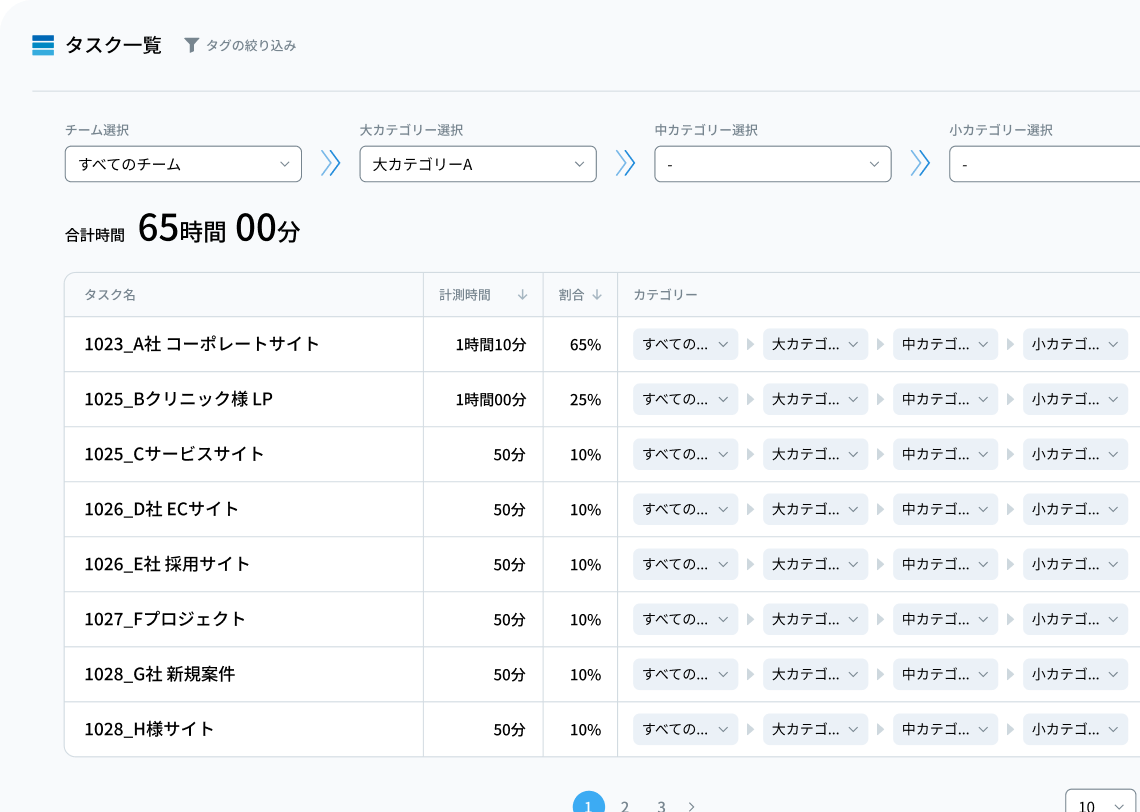1140x812 pixels.
Task: Click blue chevron before 中カテゴリー選択
Action: point(625,163)
